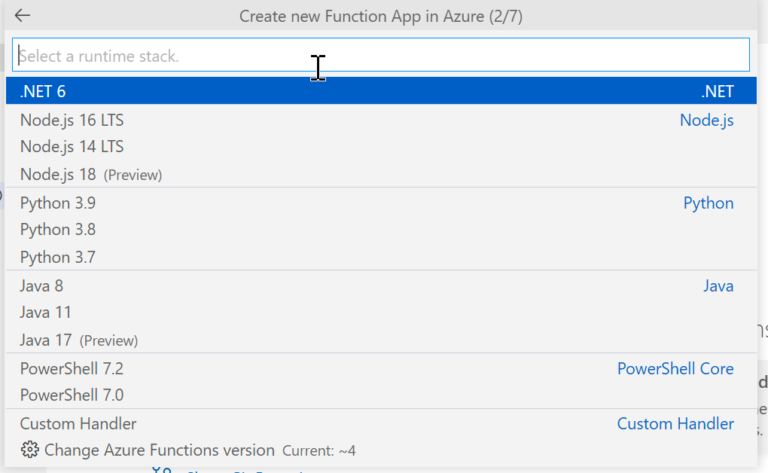This screenshot has height=473, width=768.
Task: Select Java 17 (Preview) runtime
Action: 78,340
